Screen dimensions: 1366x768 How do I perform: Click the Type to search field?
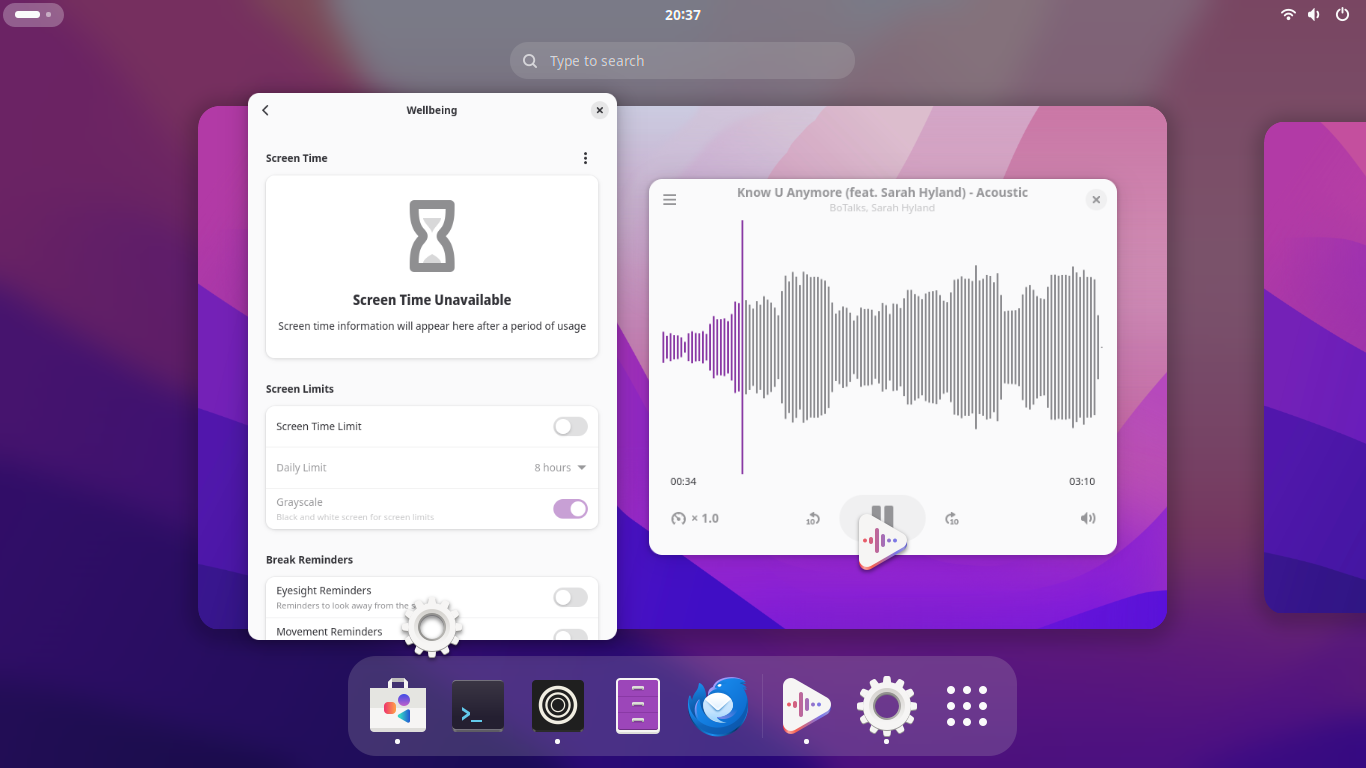(x=682, y=60)
